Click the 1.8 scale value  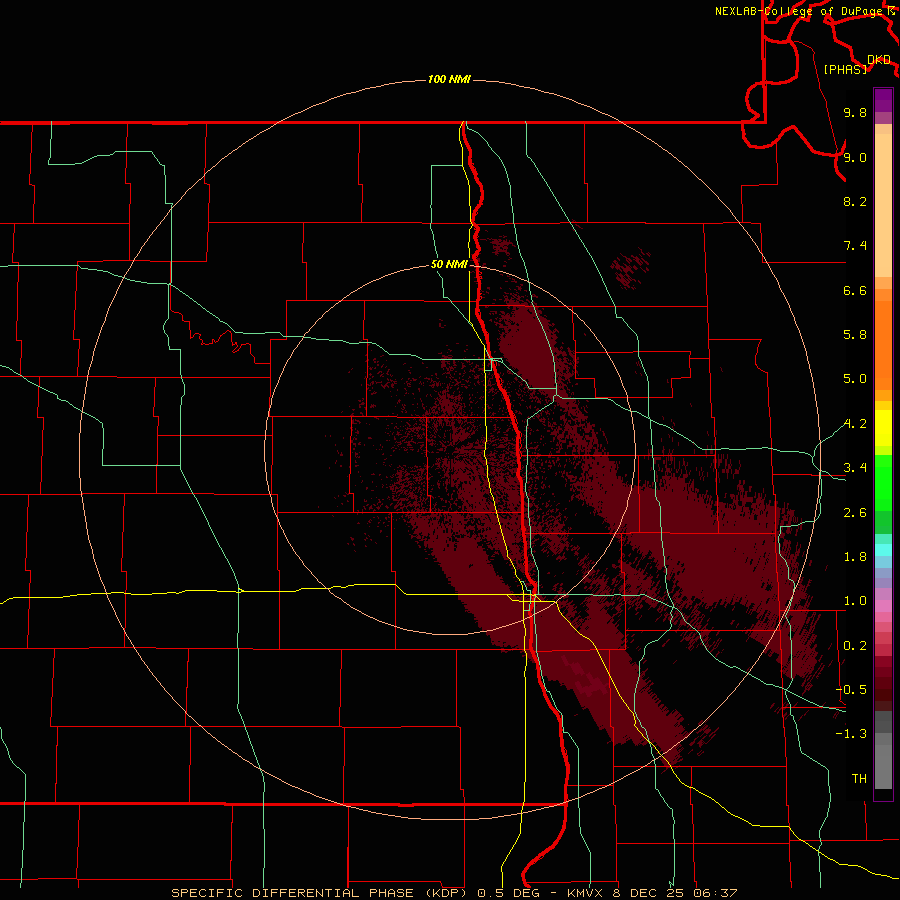click(855, 557)
